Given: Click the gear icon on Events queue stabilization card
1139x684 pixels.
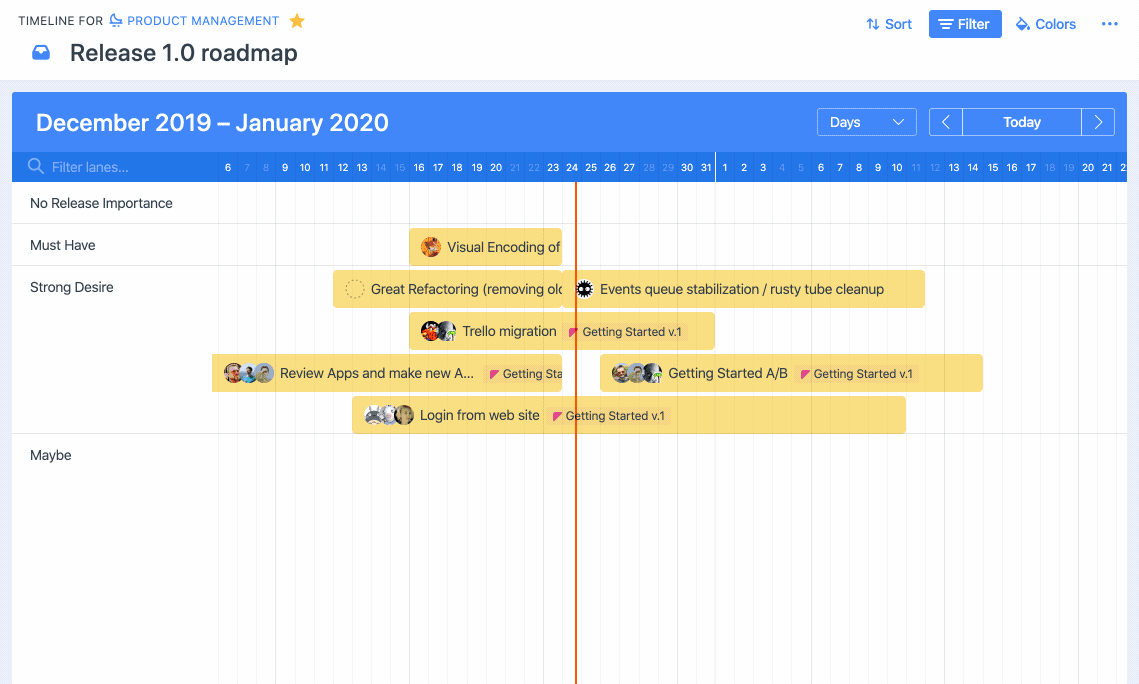Looking at the screenshot, I should coord(584,288).
